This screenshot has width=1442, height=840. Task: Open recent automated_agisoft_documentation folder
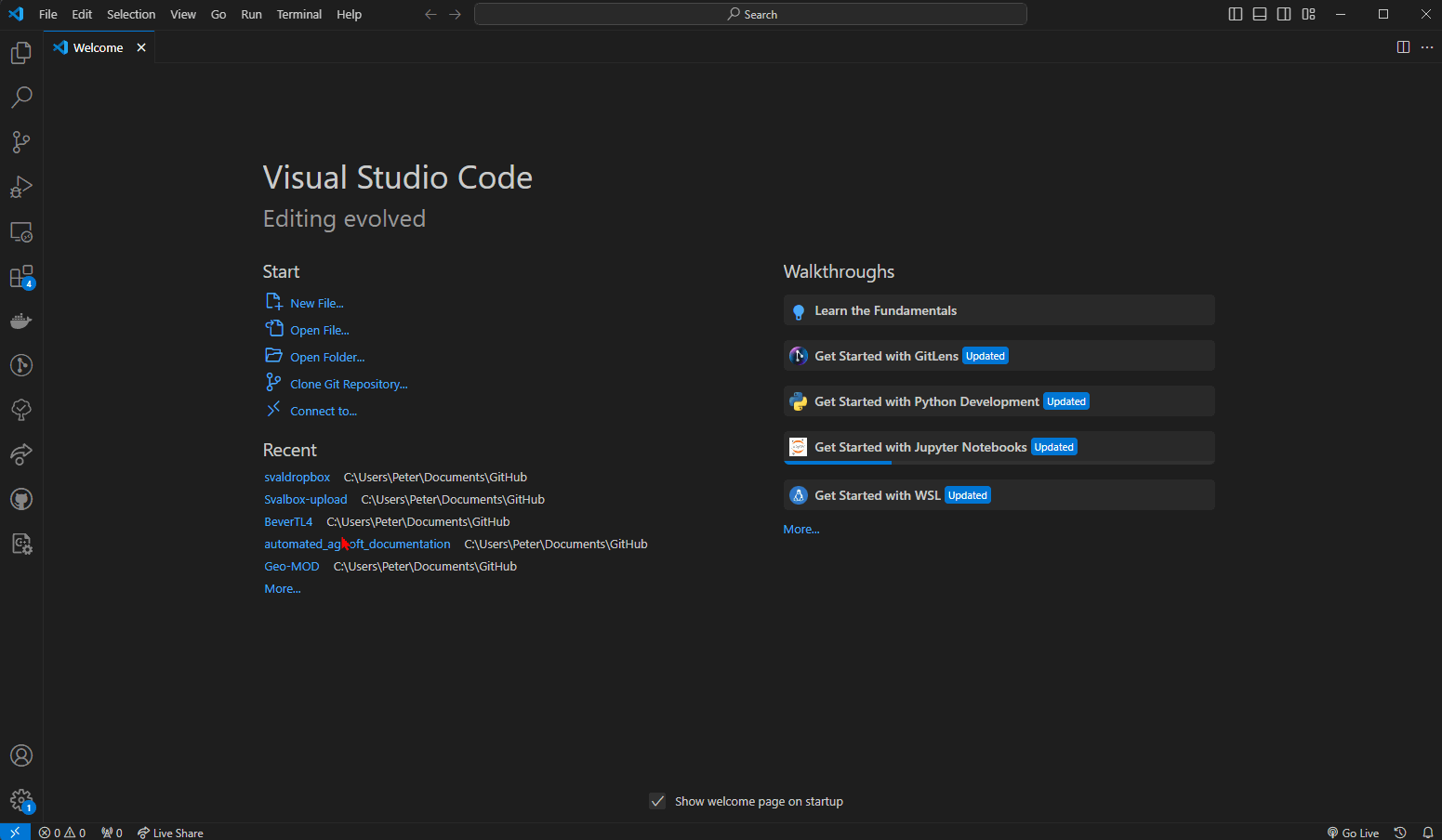357,544
